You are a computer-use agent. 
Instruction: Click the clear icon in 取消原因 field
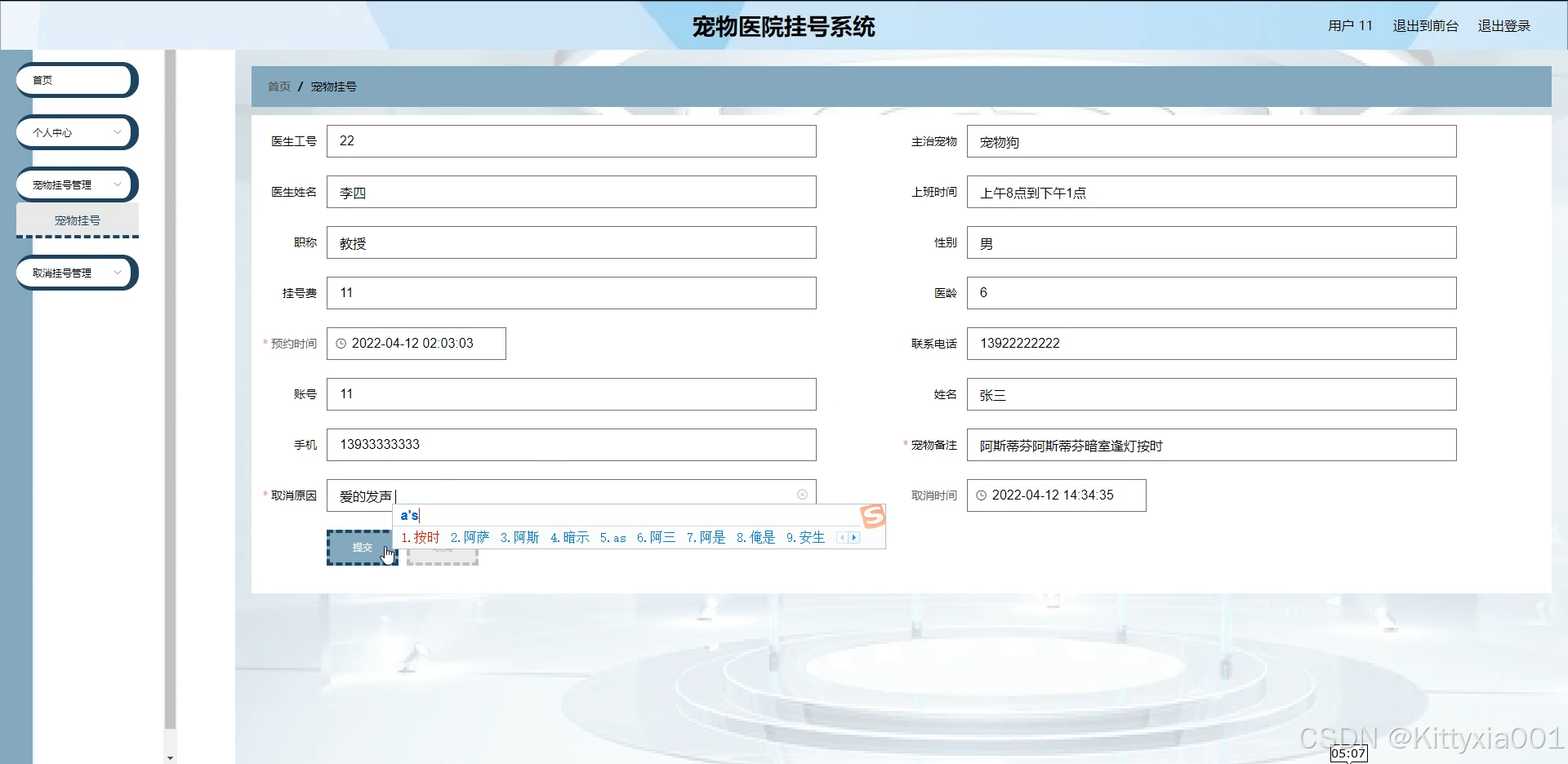coord(802,495)
